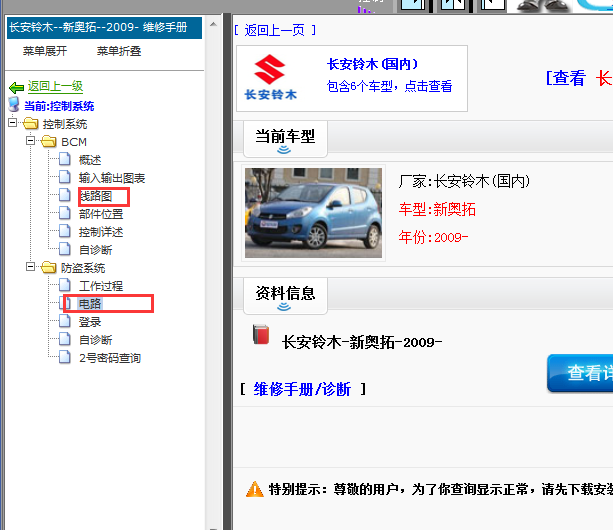Click the green back arrow icon
This screenshot has height=530, width=613.
coord(16,87)
